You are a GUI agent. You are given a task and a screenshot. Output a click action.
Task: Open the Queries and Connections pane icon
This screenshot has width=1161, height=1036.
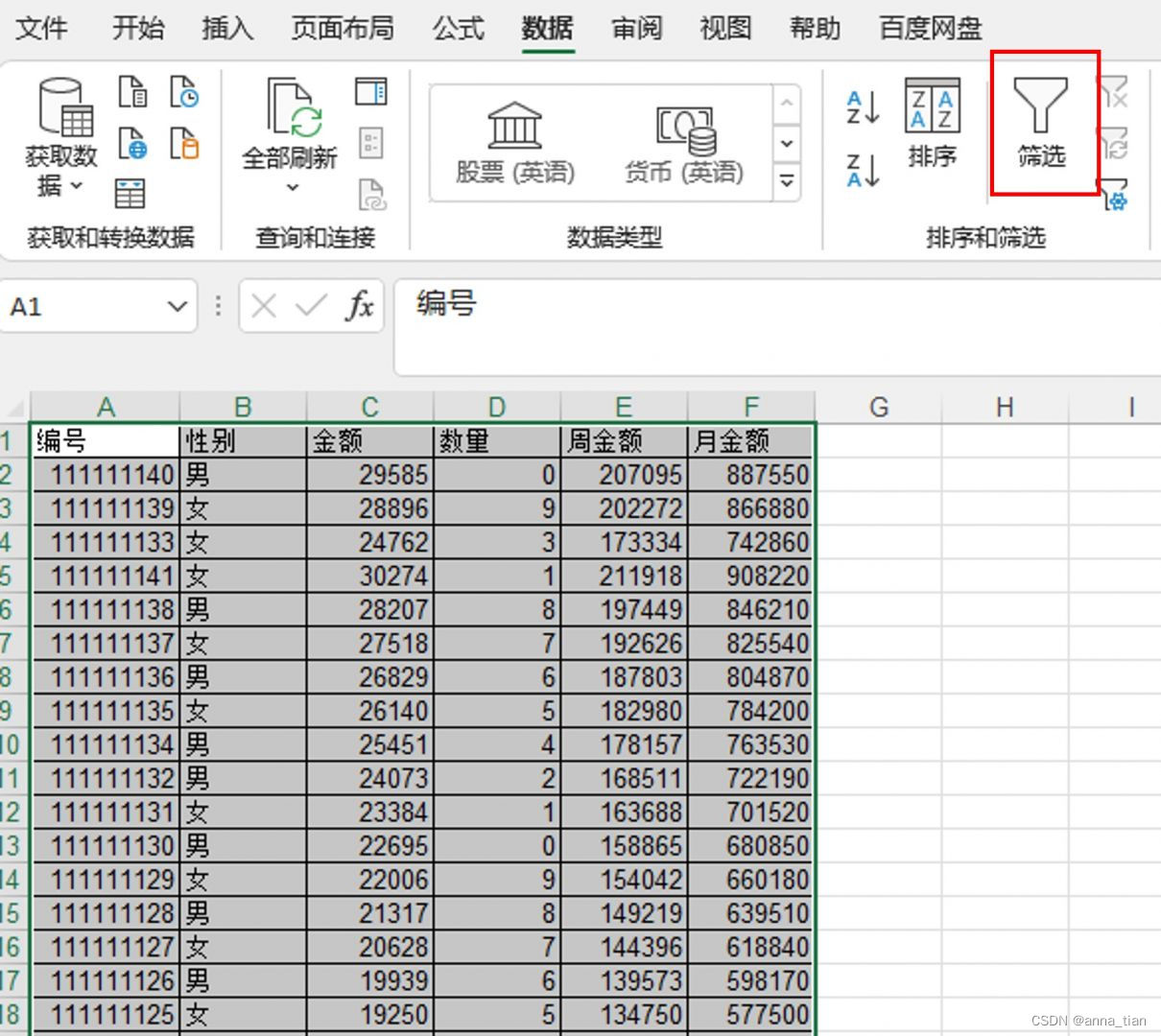click(370, 92)
